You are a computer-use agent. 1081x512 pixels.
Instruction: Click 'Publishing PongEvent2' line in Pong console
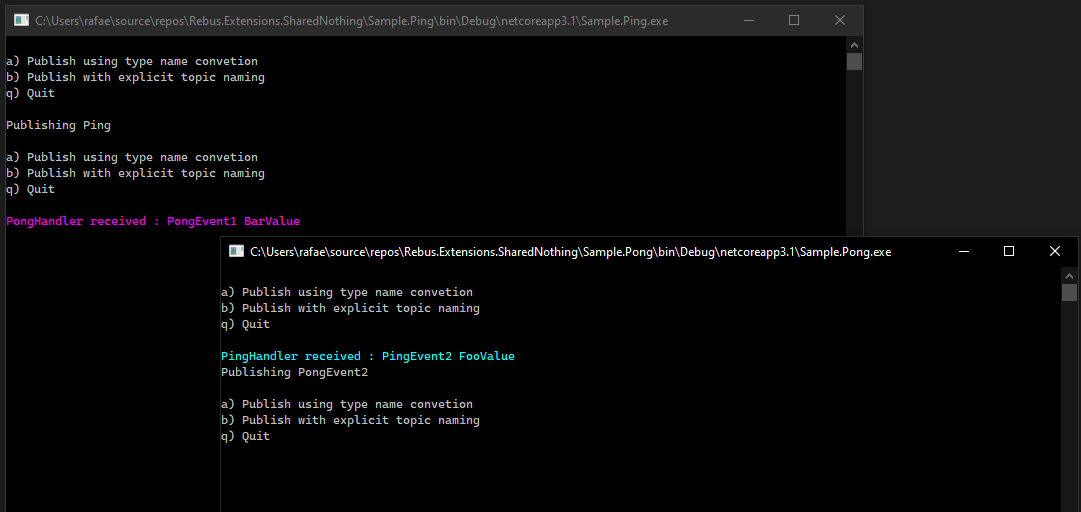pyautogui.click(x=294, y=373)
